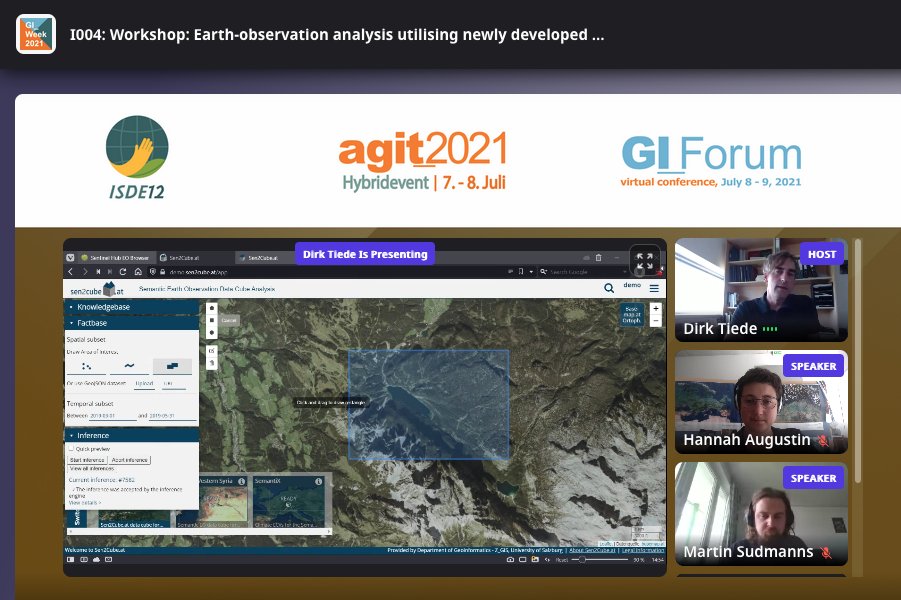Switch to third Sen2Cube.at browser tab
This screenshot has width=901, height=600.
point(265,258)
